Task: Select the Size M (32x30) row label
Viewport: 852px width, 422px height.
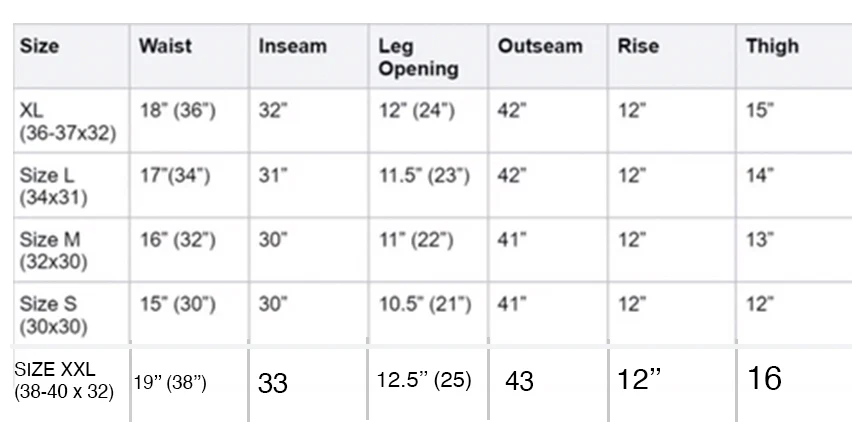Action: click(53, 250)
